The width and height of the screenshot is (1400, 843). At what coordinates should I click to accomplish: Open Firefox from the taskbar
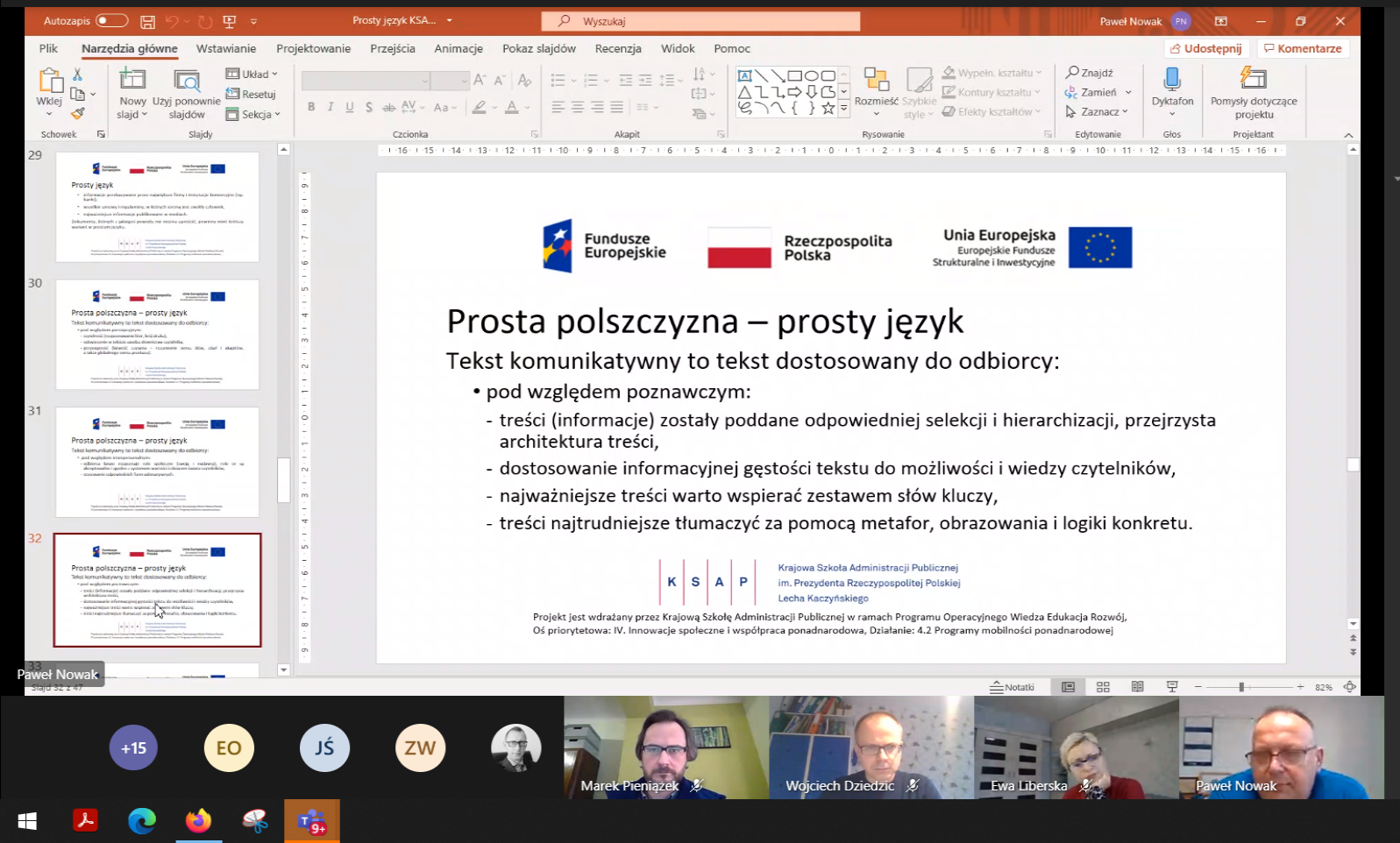(198, 821)
